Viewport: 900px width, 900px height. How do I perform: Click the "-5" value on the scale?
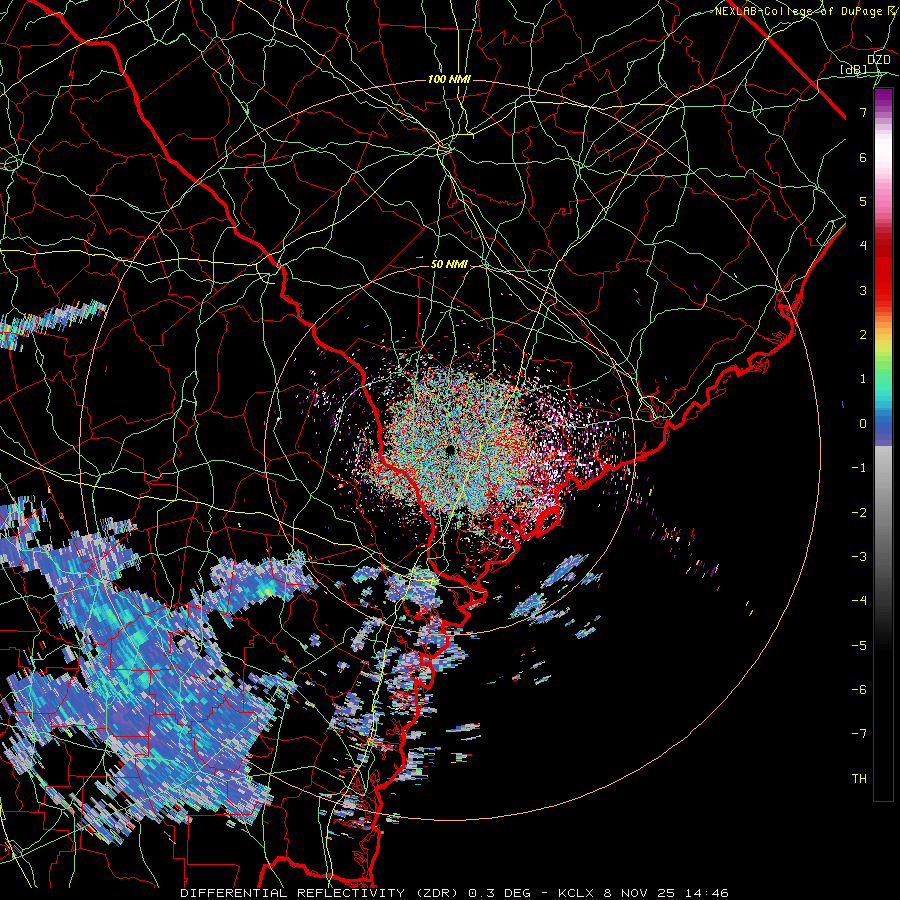(x=859, y=646)
